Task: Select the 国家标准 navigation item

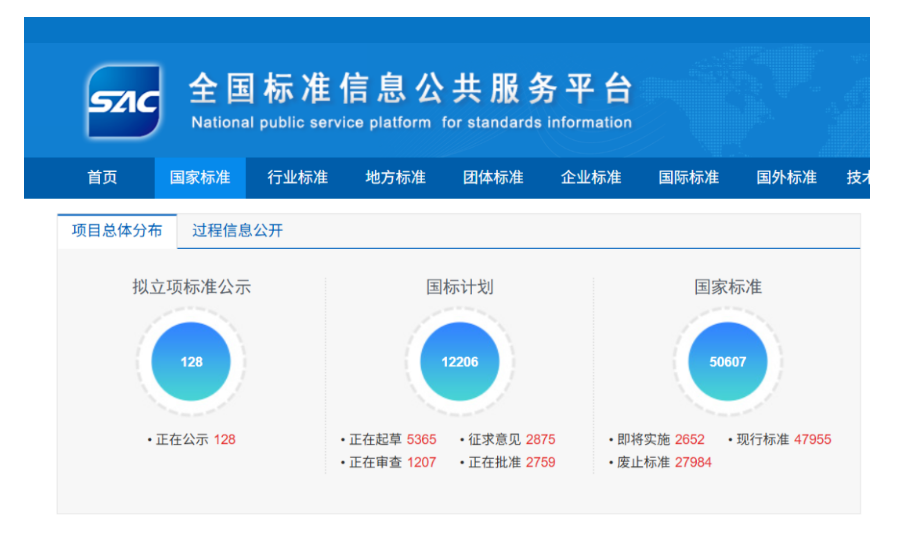Action: 200,178
